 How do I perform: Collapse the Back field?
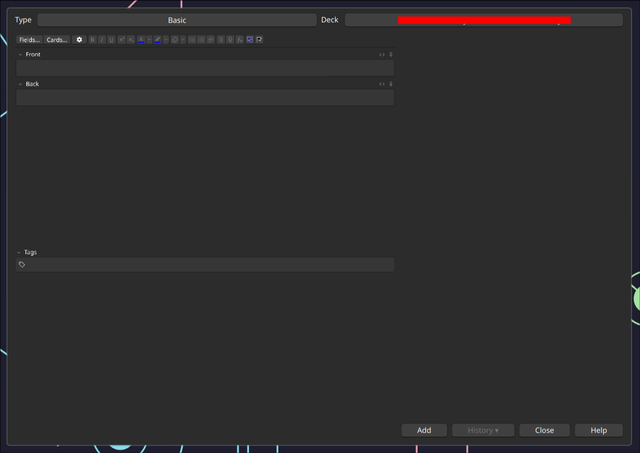[20, 84]
